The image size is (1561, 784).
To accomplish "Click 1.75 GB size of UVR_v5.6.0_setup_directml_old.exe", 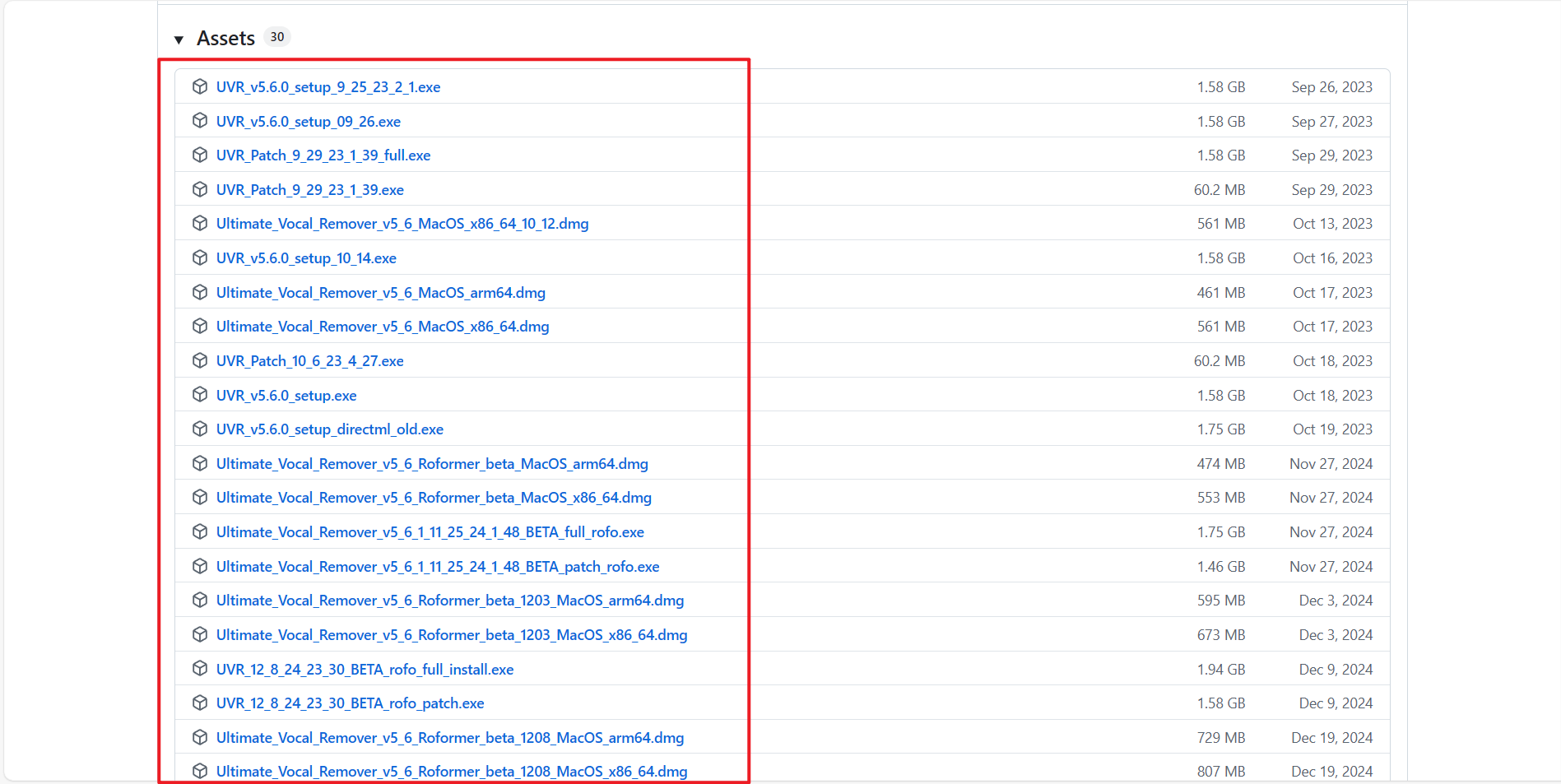I will (x=1221, y=429).
